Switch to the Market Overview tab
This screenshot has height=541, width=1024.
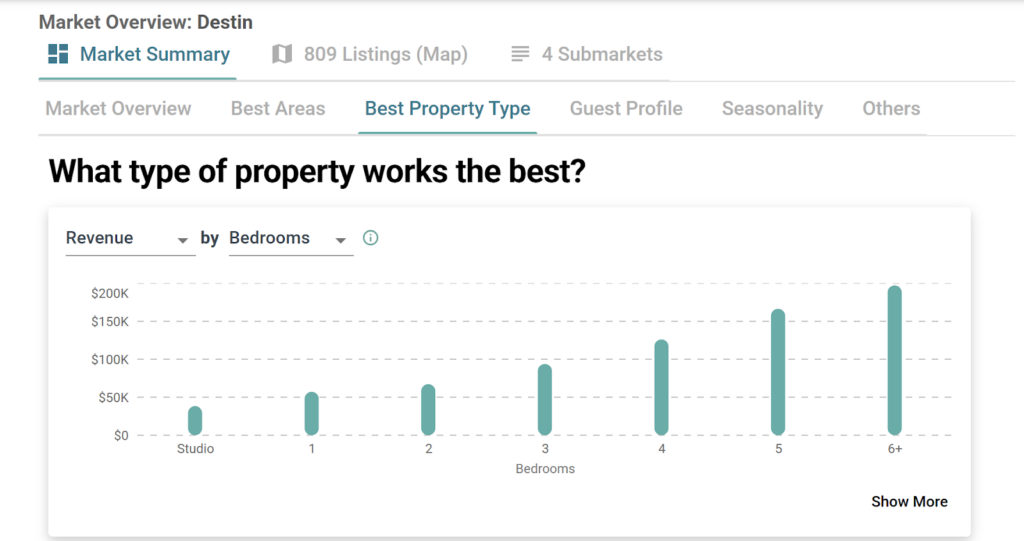point(118,109)
